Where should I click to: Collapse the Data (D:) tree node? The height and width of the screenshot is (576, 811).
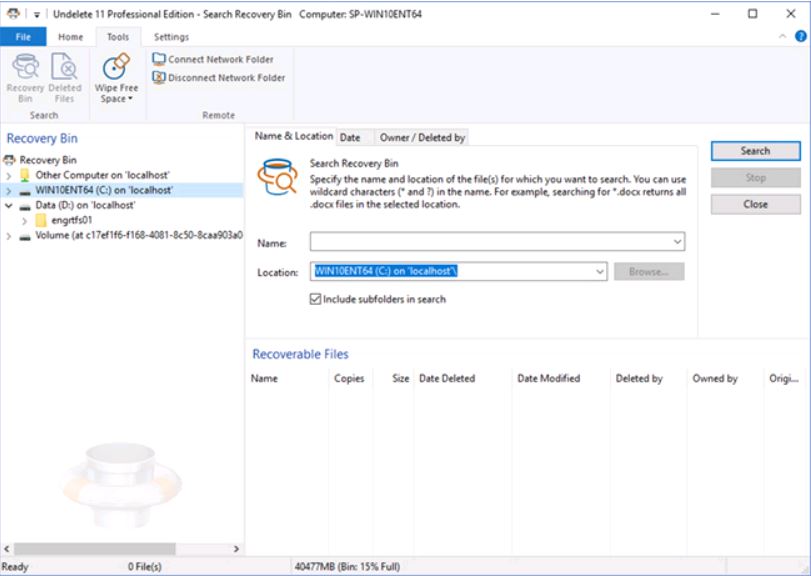pos(9,205)
